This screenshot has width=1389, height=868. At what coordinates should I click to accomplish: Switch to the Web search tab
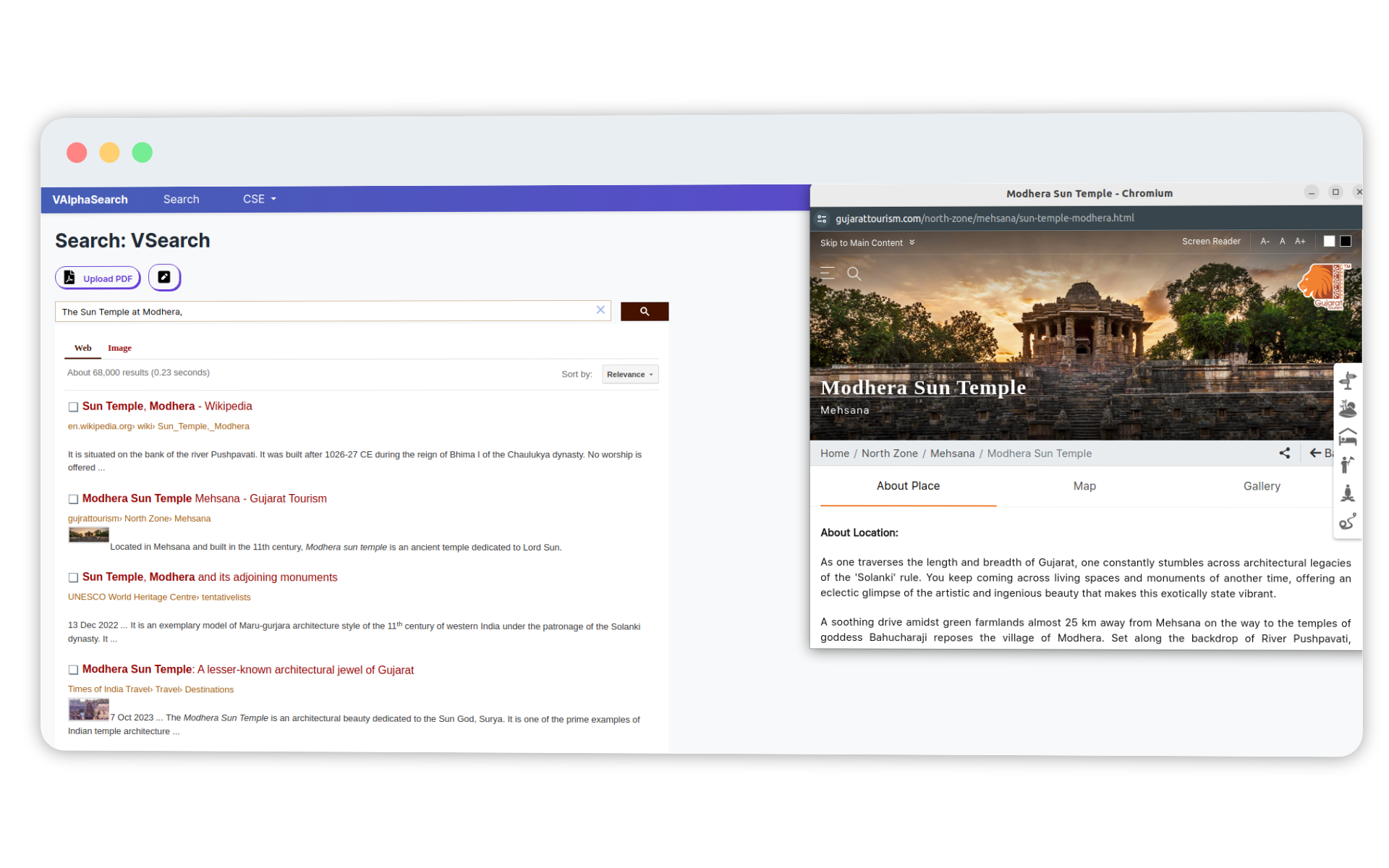pos(82,347)
